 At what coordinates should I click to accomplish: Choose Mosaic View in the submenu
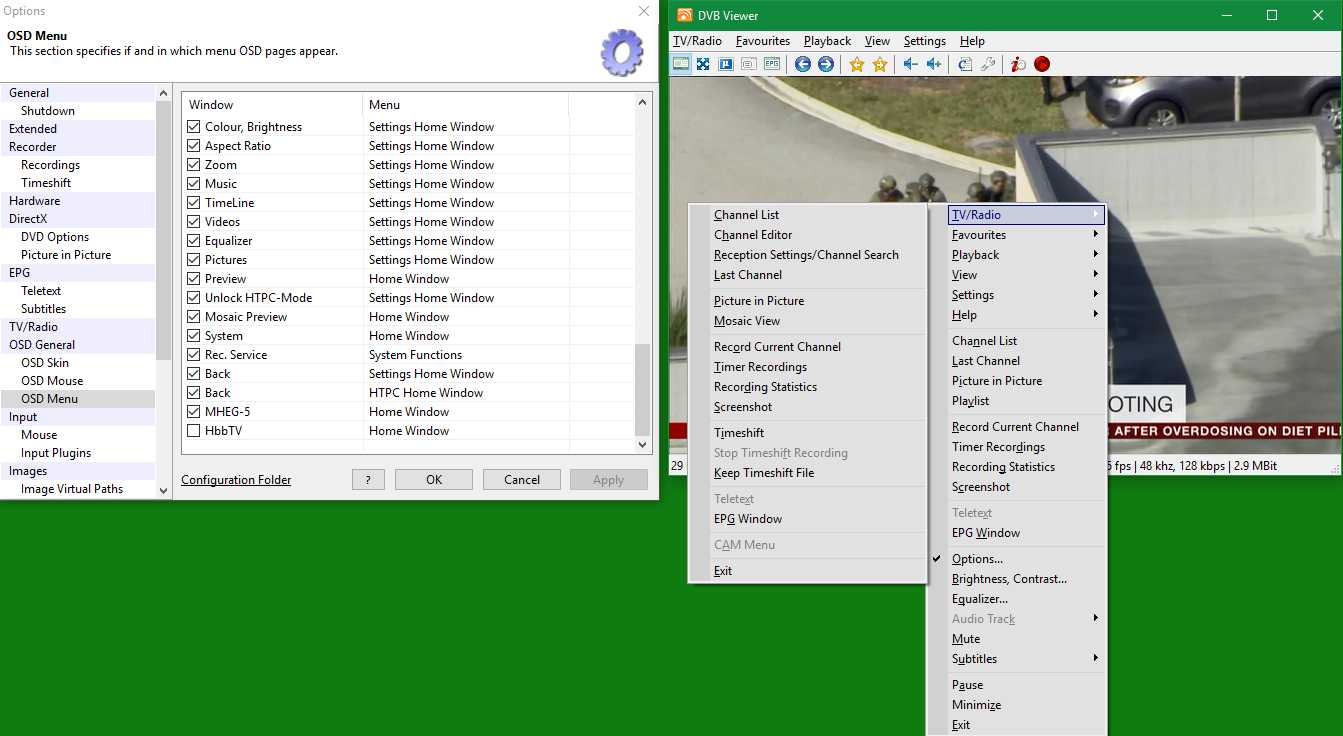pos(747,321)
